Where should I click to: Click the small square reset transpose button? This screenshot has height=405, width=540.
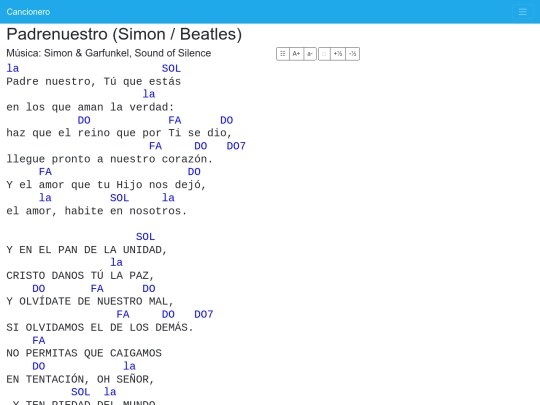point(324,54)
